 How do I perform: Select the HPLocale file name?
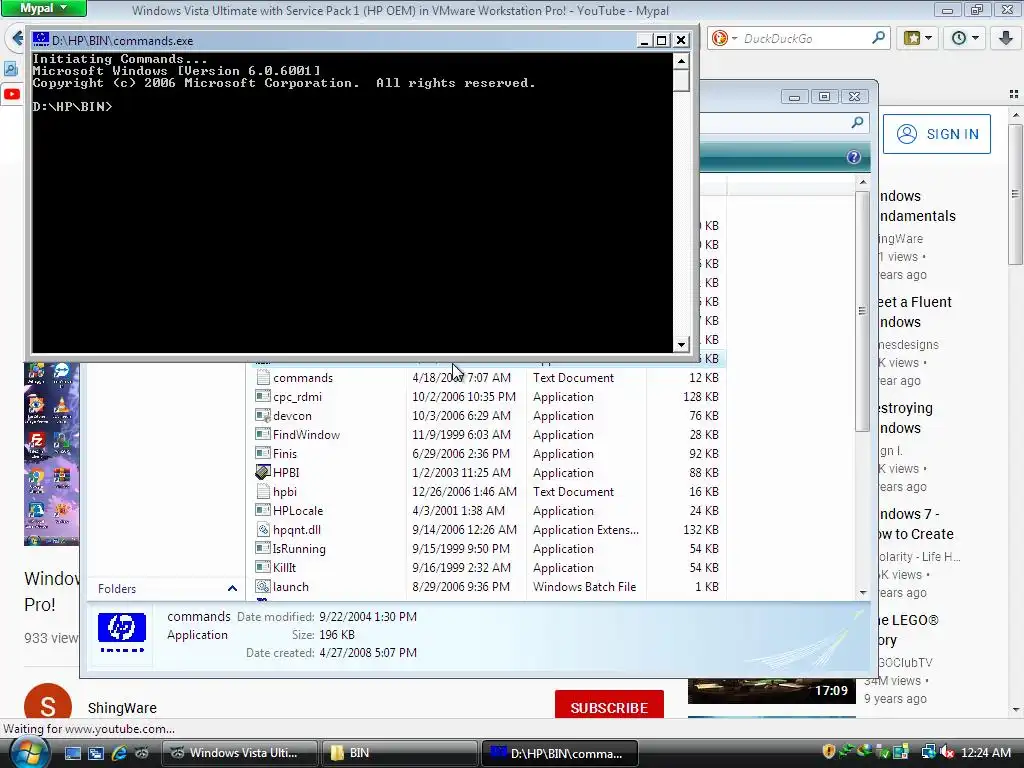click(298, 511)
